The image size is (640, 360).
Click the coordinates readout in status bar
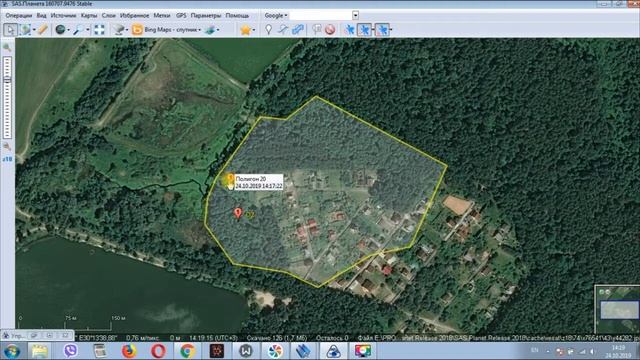98,338
